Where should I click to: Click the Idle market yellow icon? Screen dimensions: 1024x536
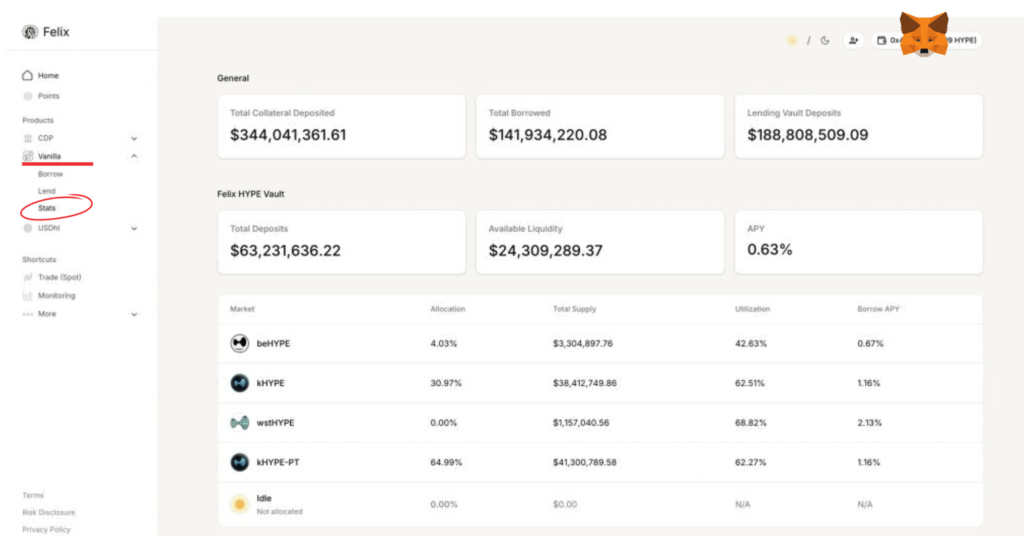pos(239,504)
